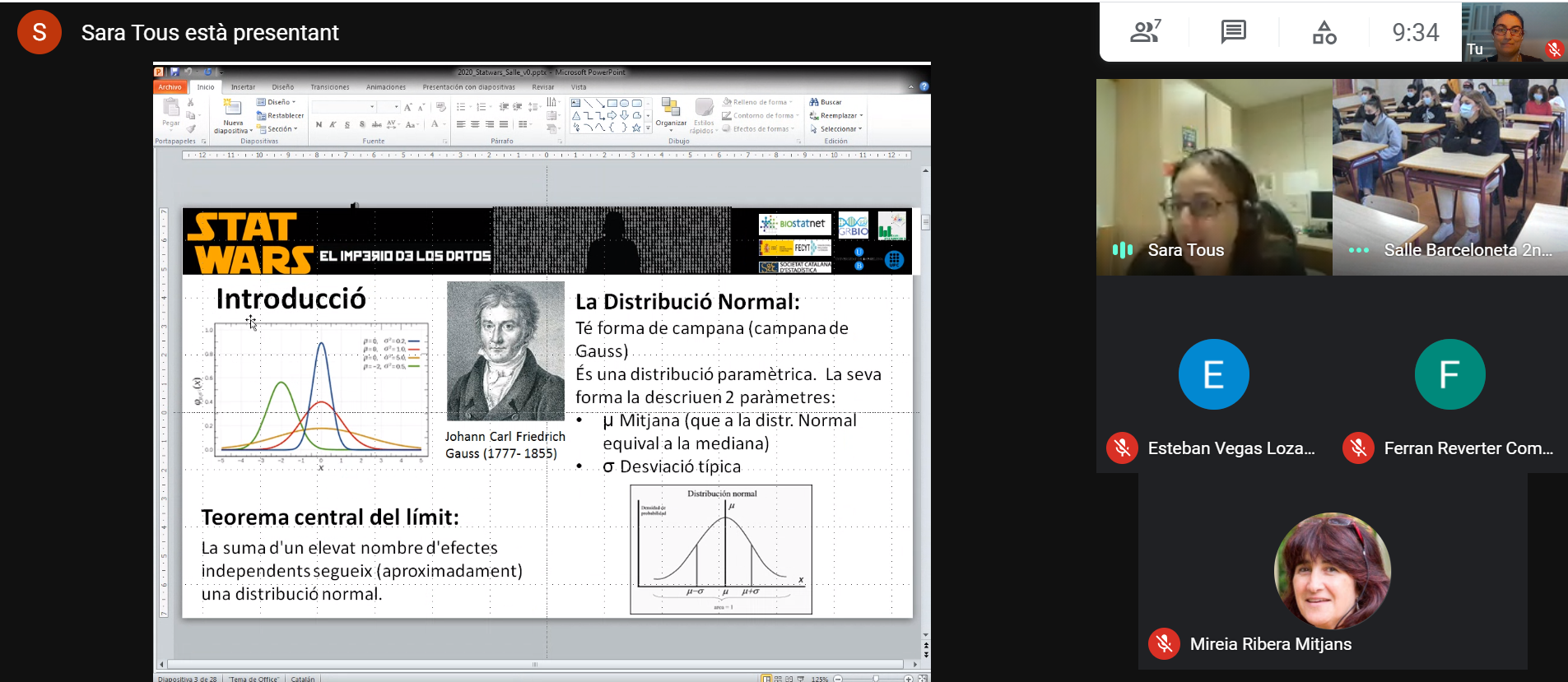Screen dimensions: 1568x682
Task: Click the Zoom slider handle
Action: [876, 679]
